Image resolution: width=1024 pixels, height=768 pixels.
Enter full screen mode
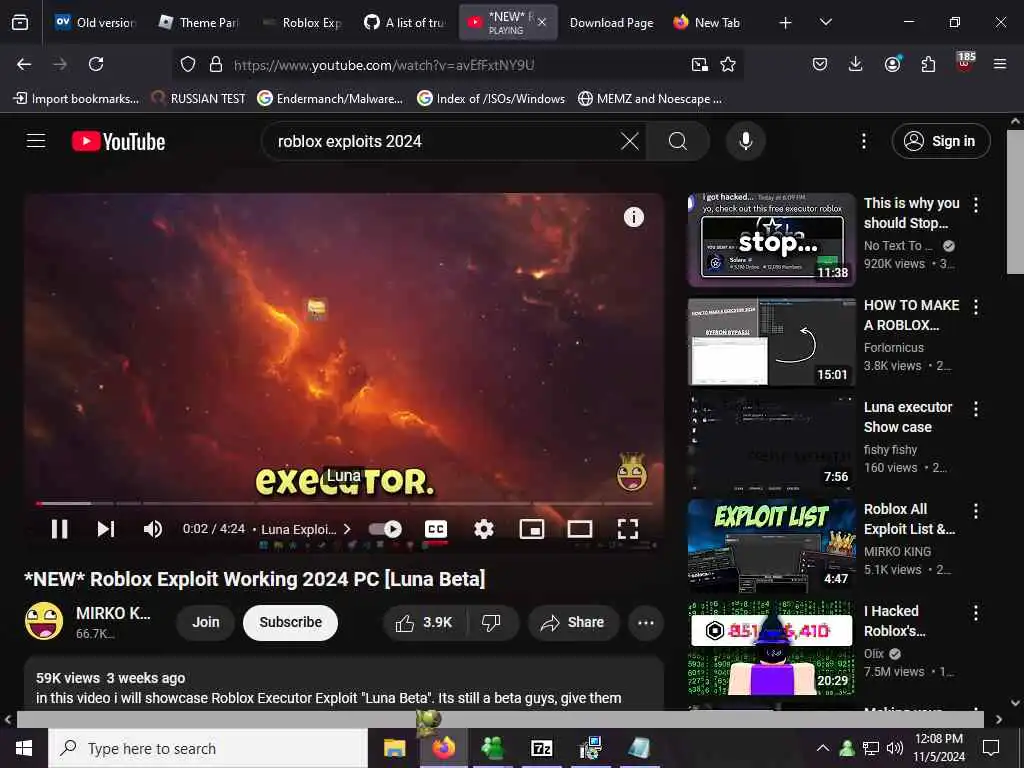click(x=628, y=529)
